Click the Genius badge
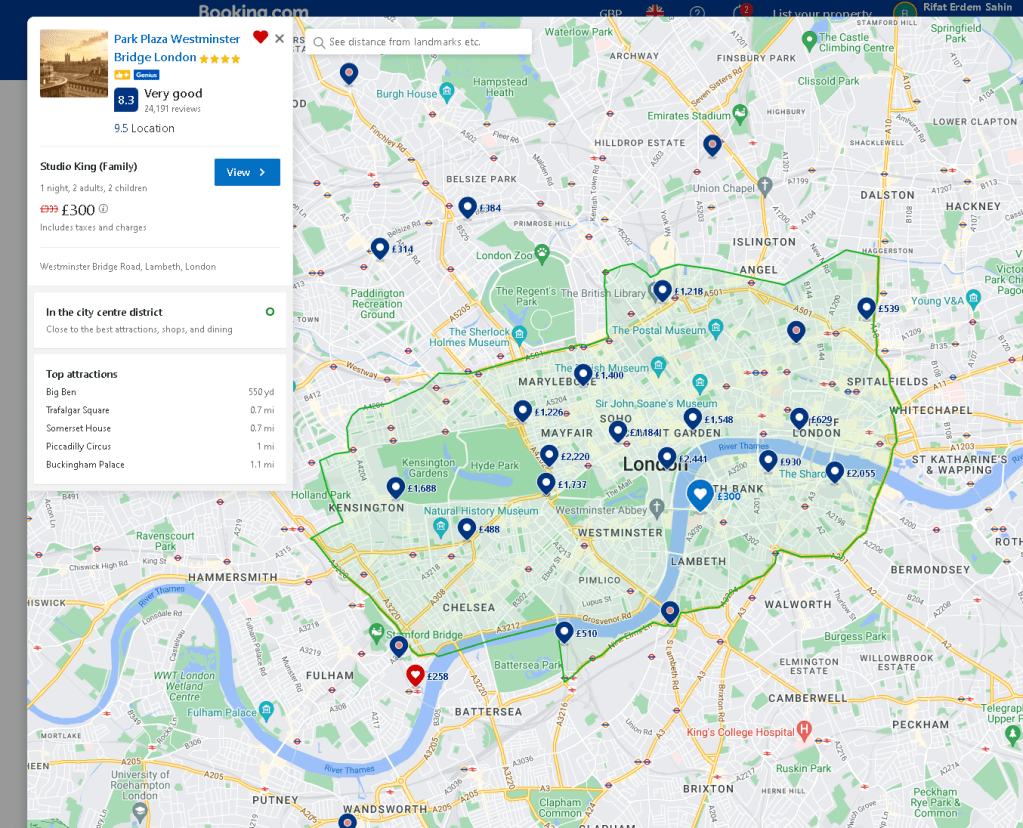Screen dimensions: 1023x828 (147, 75)
